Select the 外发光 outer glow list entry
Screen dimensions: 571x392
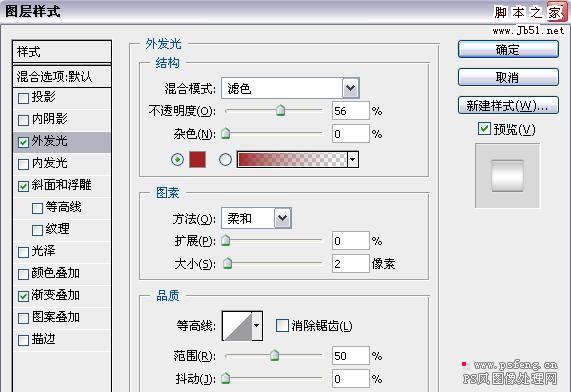tap(62, 141)
